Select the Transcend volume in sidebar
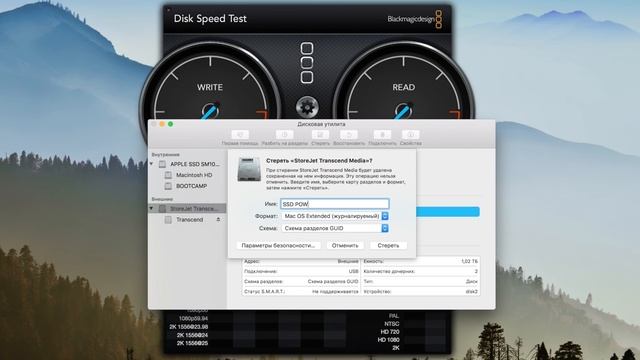Screen dimensions: 640x360 189,220
